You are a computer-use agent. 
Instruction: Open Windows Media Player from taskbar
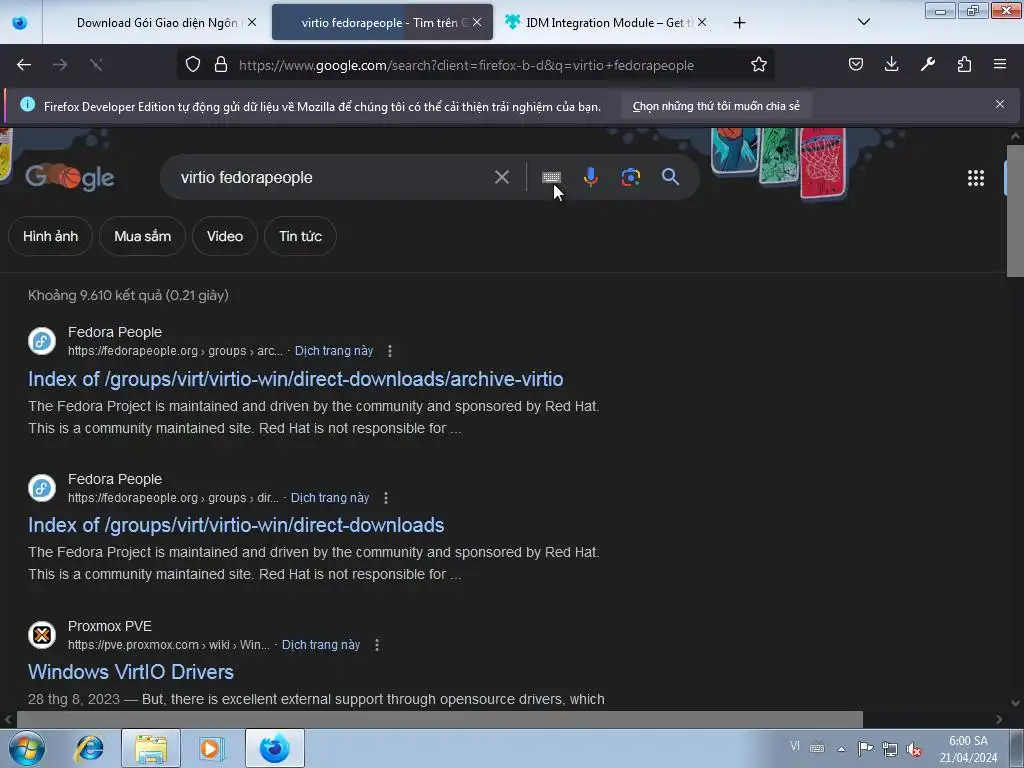pos(211,748)
